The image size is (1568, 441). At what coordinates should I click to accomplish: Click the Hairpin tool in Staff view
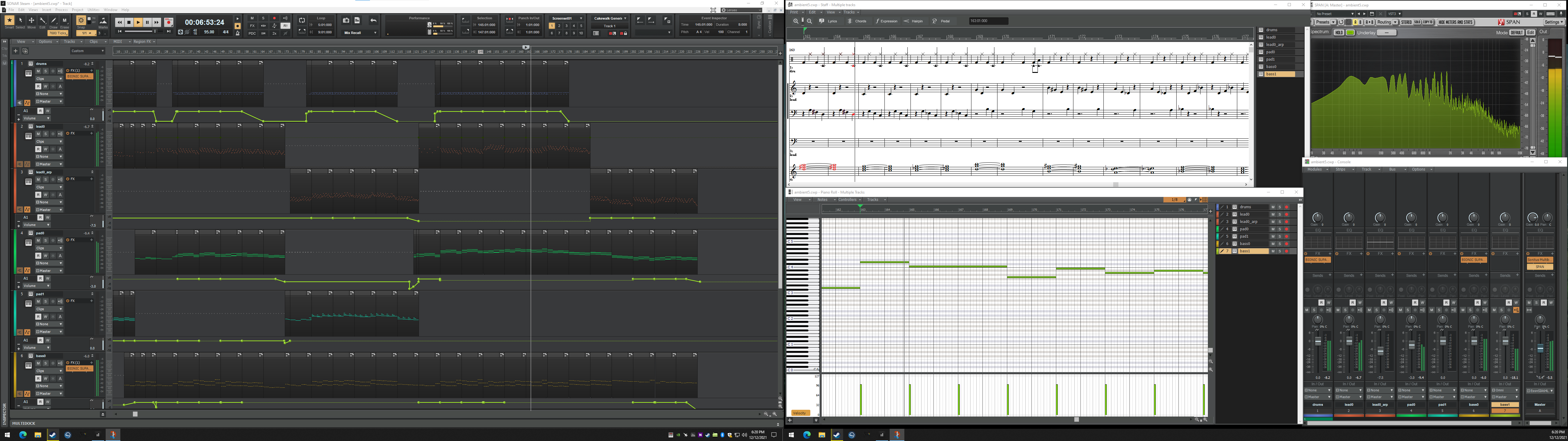913,21
